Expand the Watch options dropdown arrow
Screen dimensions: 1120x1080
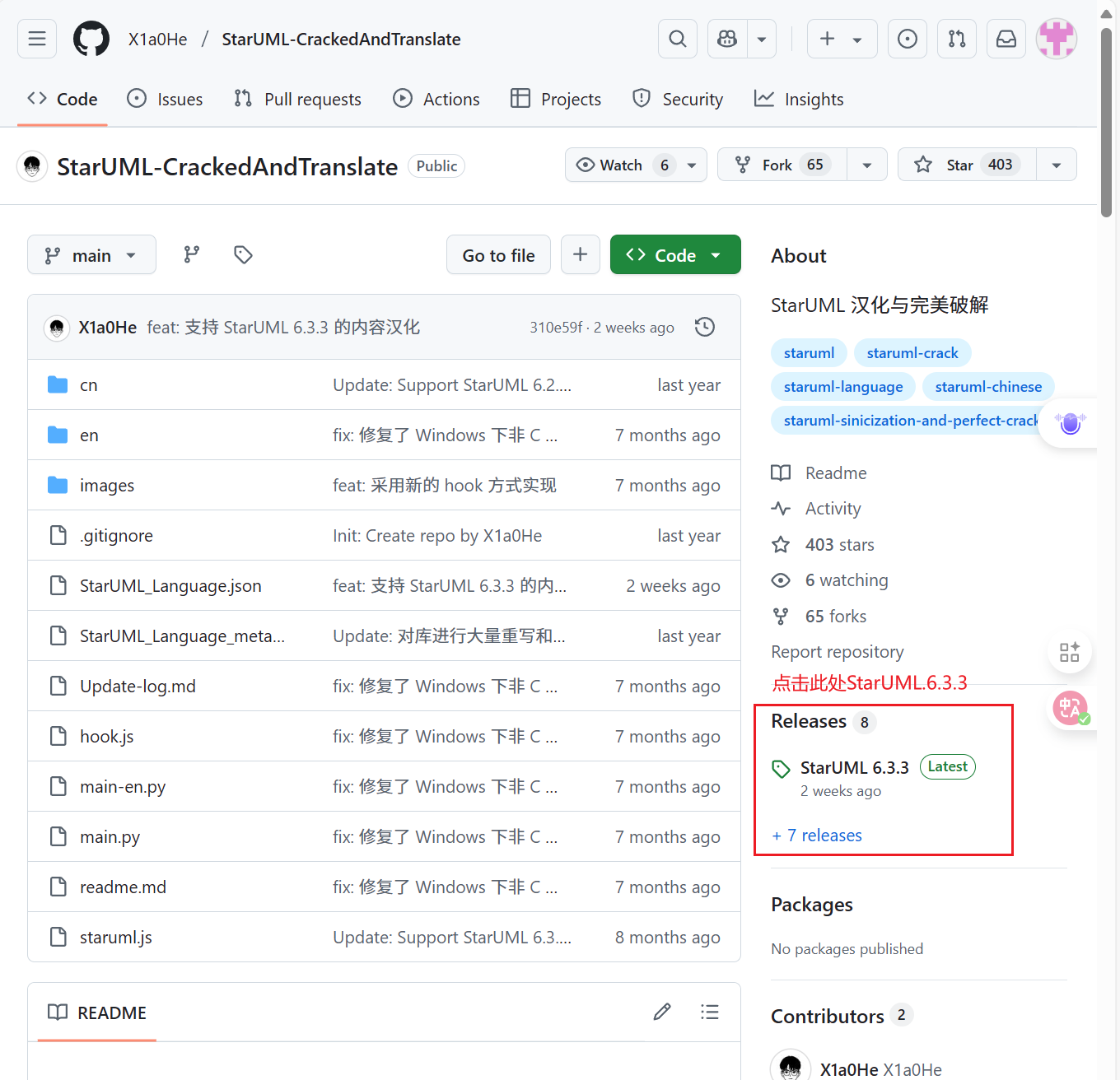point(693,165)
